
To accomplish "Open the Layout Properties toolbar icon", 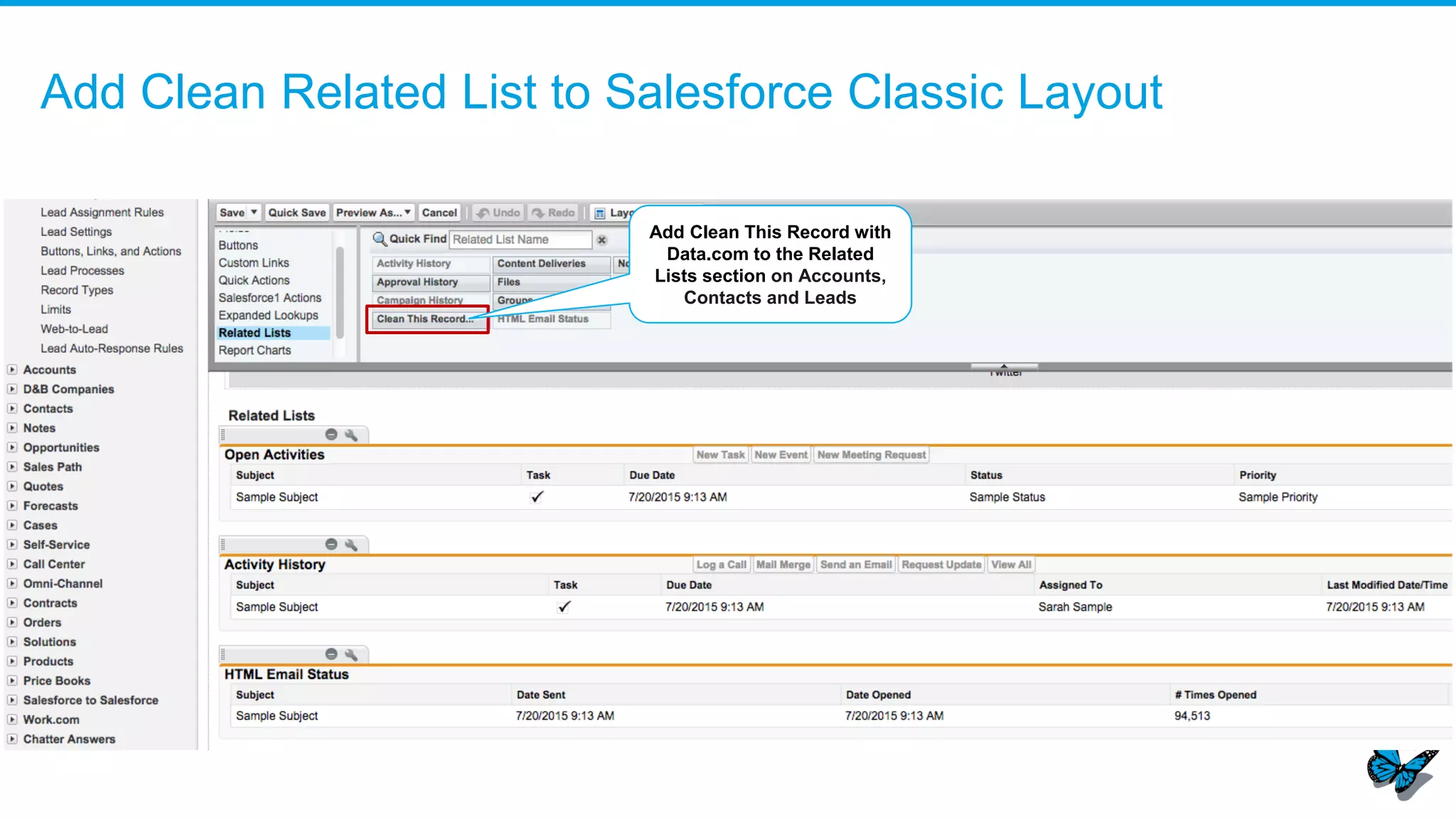I will pyautogui.click(x=600, y=213).
